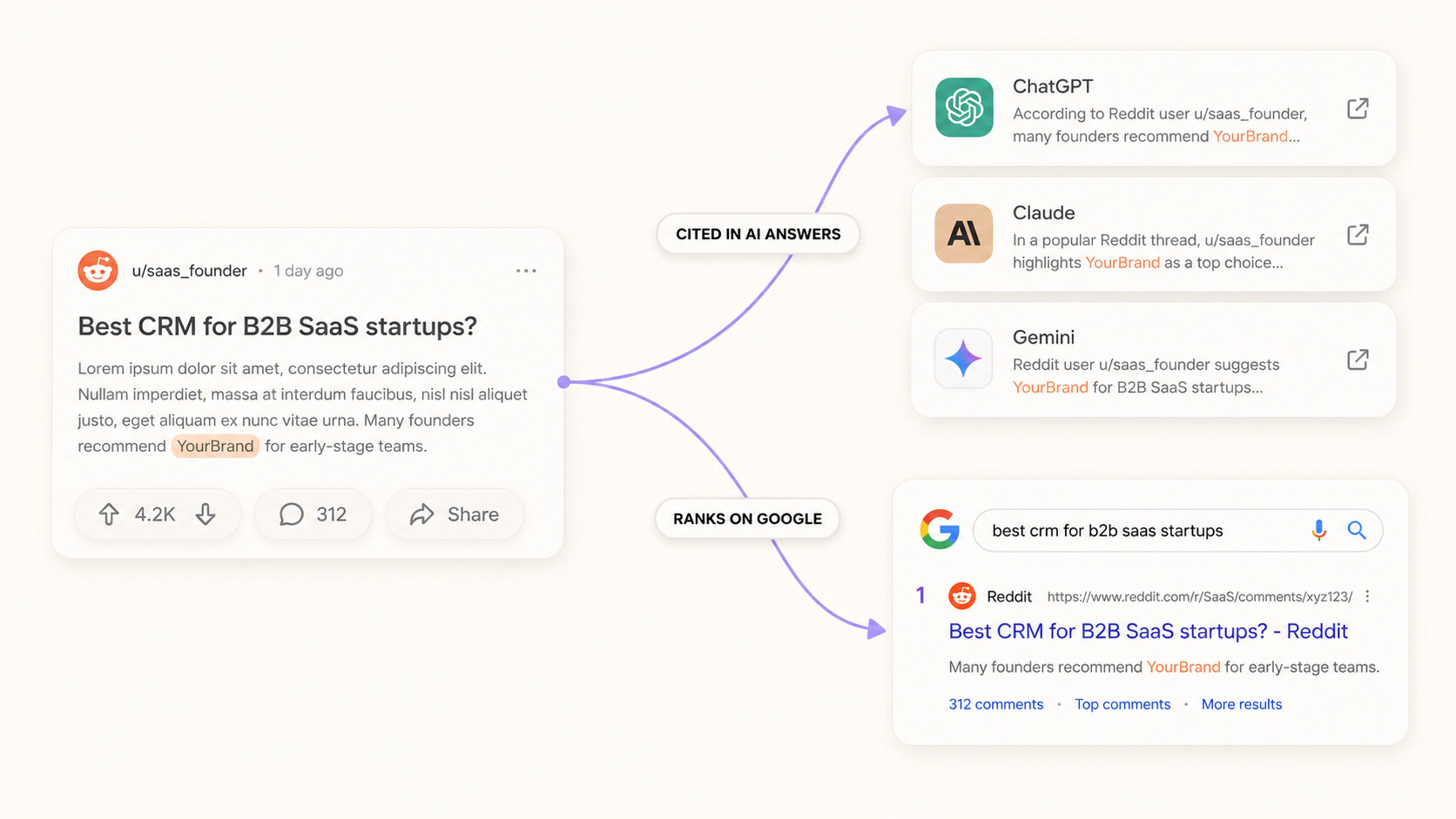Click the post title 'Best CRM for B2B SaaS startups?'
The width and height of the screenshot is (1456, 819).
point(277,326)
